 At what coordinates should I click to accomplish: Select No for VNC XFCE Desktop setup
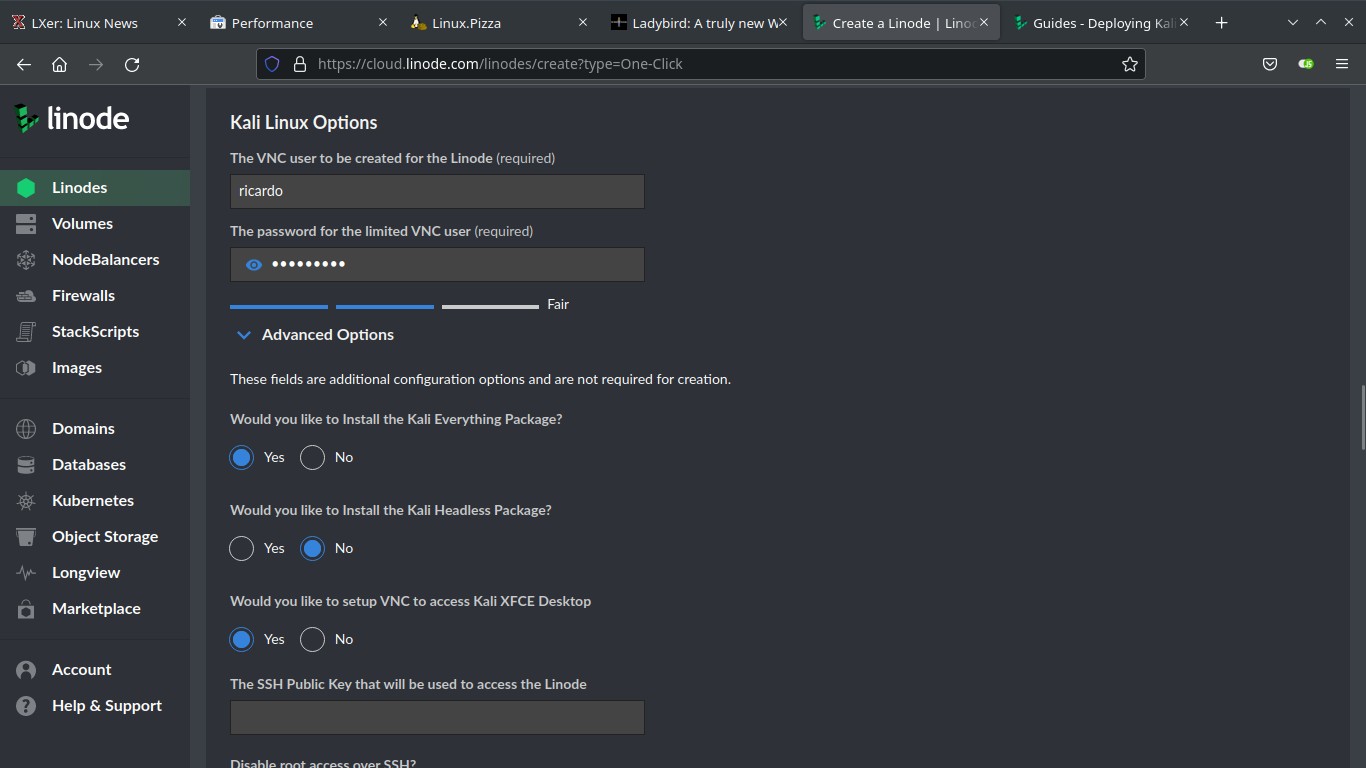tap(313, 640)
